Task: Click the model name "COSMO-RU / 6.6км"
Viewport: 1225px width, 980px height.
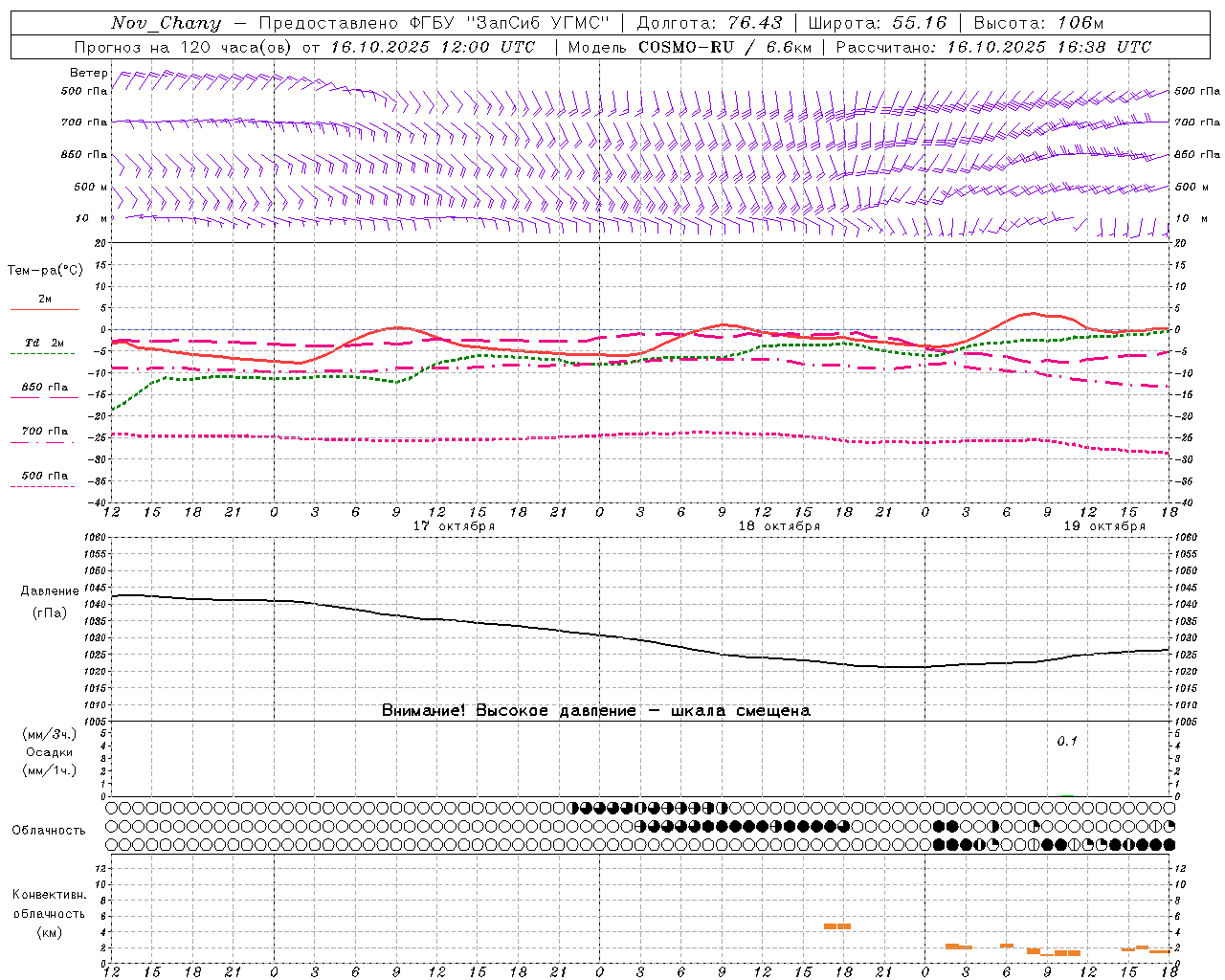Action: [724, 47]
